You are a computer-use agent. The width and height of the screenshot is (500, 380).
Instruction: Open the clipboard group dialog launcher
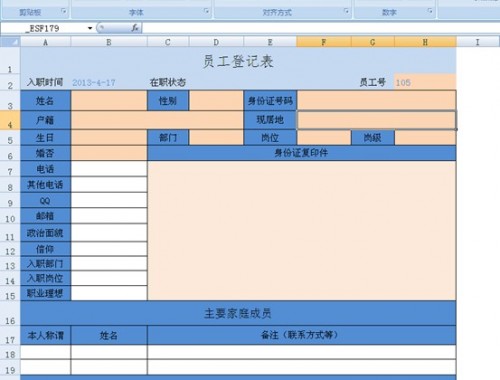click(64, 12)
